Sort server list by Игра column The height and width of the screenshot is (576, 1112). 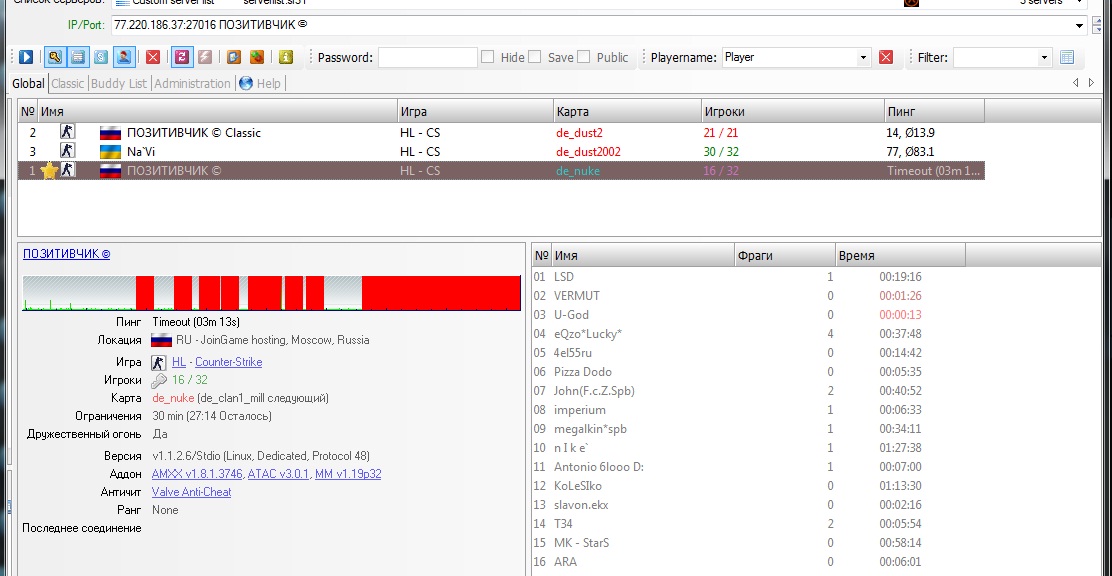[x=475, y=111]
